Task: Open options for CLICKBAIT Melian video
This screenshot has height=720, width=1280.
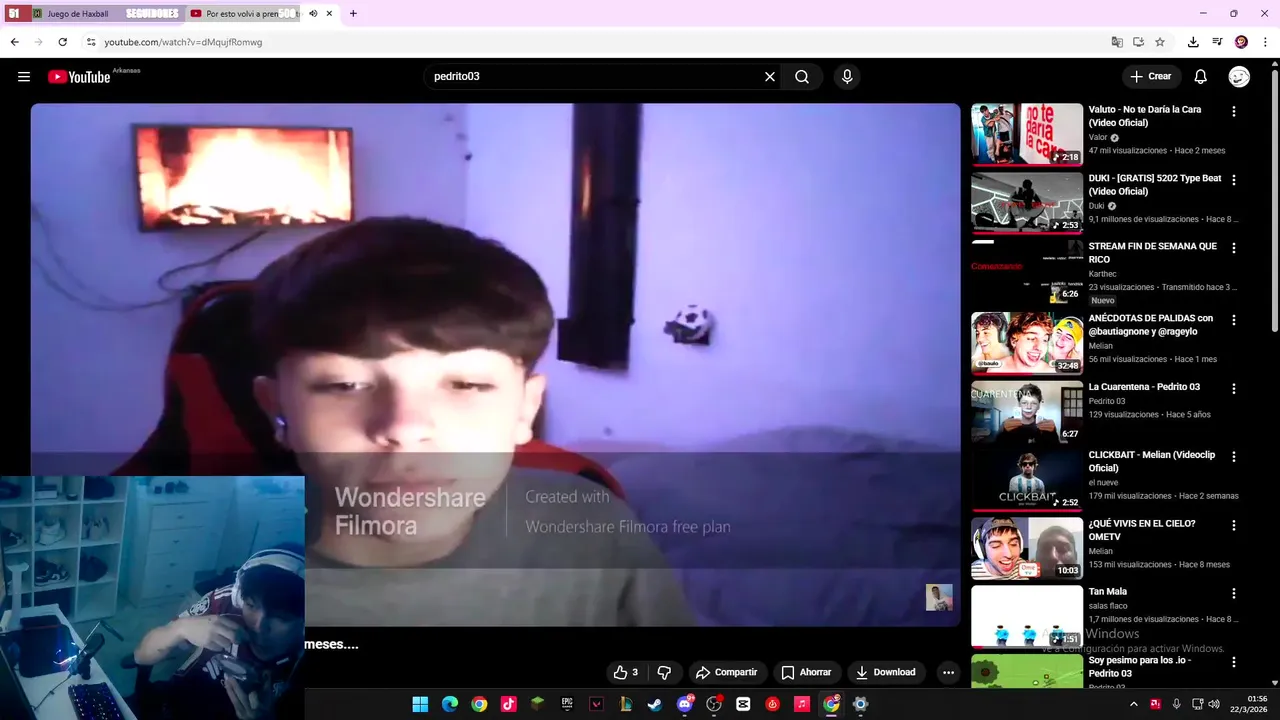Action: pos(1233,457)
